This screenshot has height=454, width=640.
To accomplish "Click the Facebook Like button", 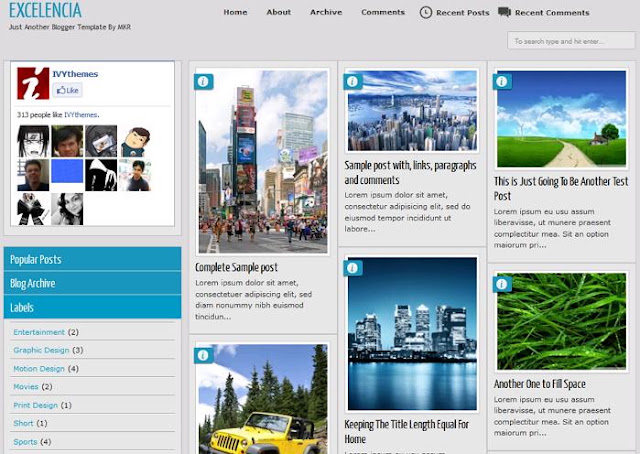I will (67, 91).
